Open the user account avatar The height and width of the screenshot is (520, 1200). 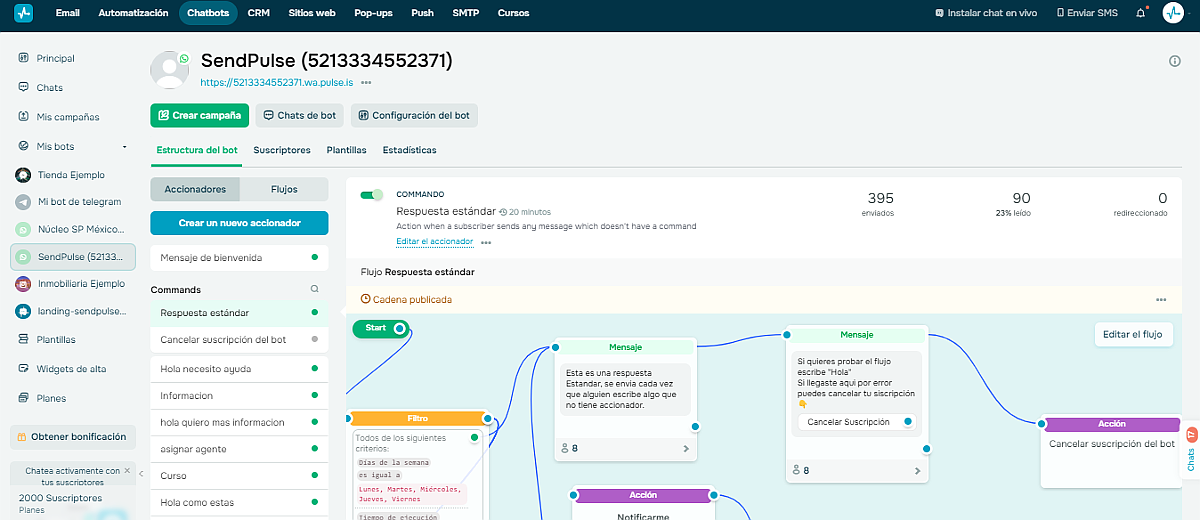[1173, 13]
